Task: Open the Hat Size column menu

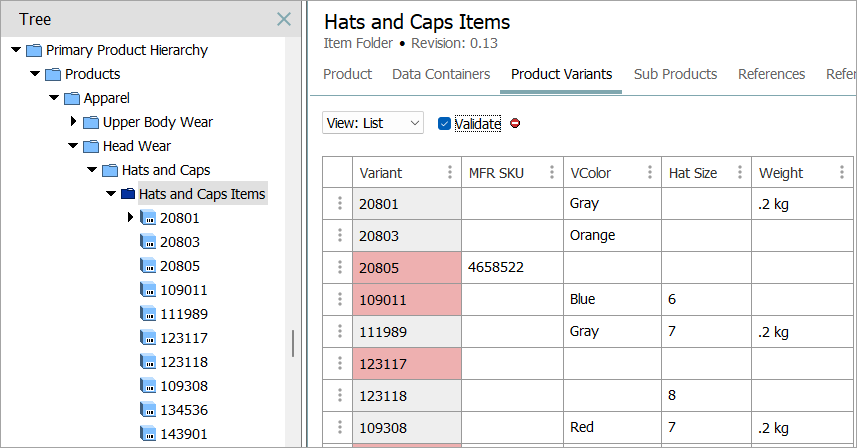Action: coord(740,172)
